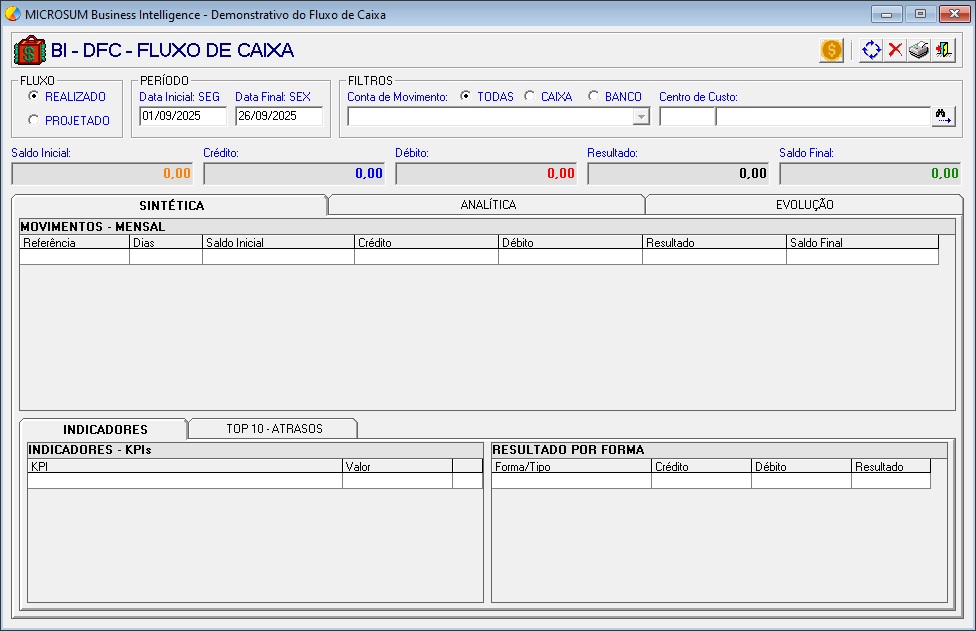This screenshot has width=976, height=631.
Task: Click the KPI column header
Action: (185, 466)
